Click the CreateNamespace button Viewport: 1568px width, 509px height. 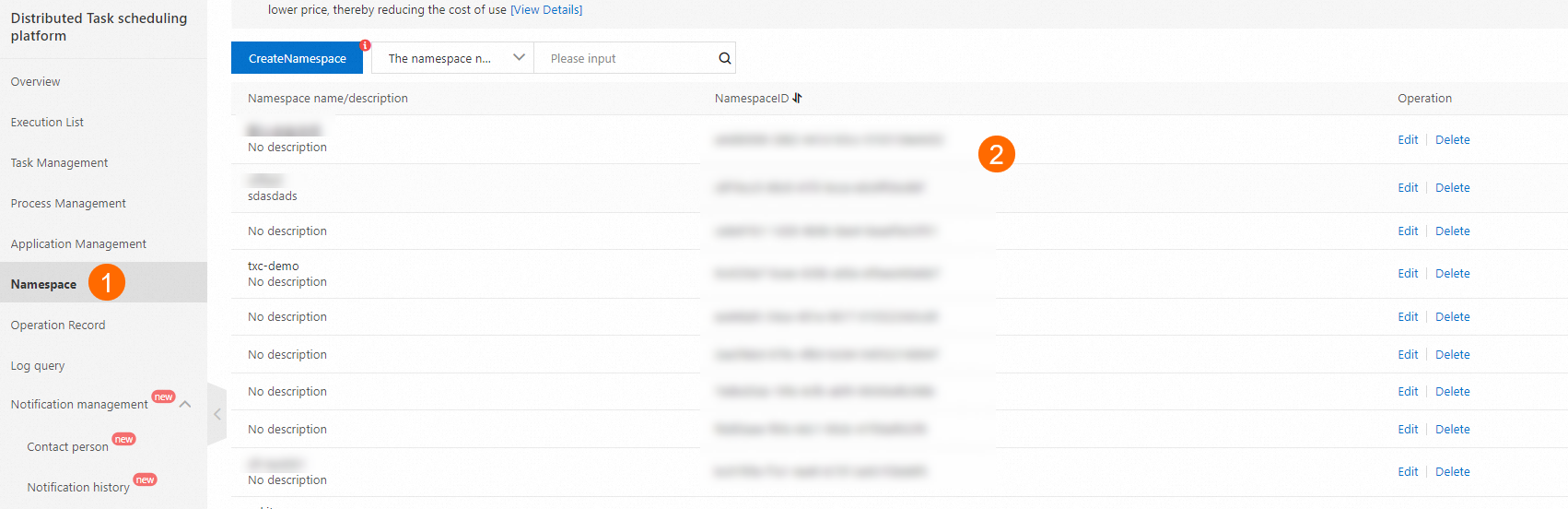(x=297, y=58)
